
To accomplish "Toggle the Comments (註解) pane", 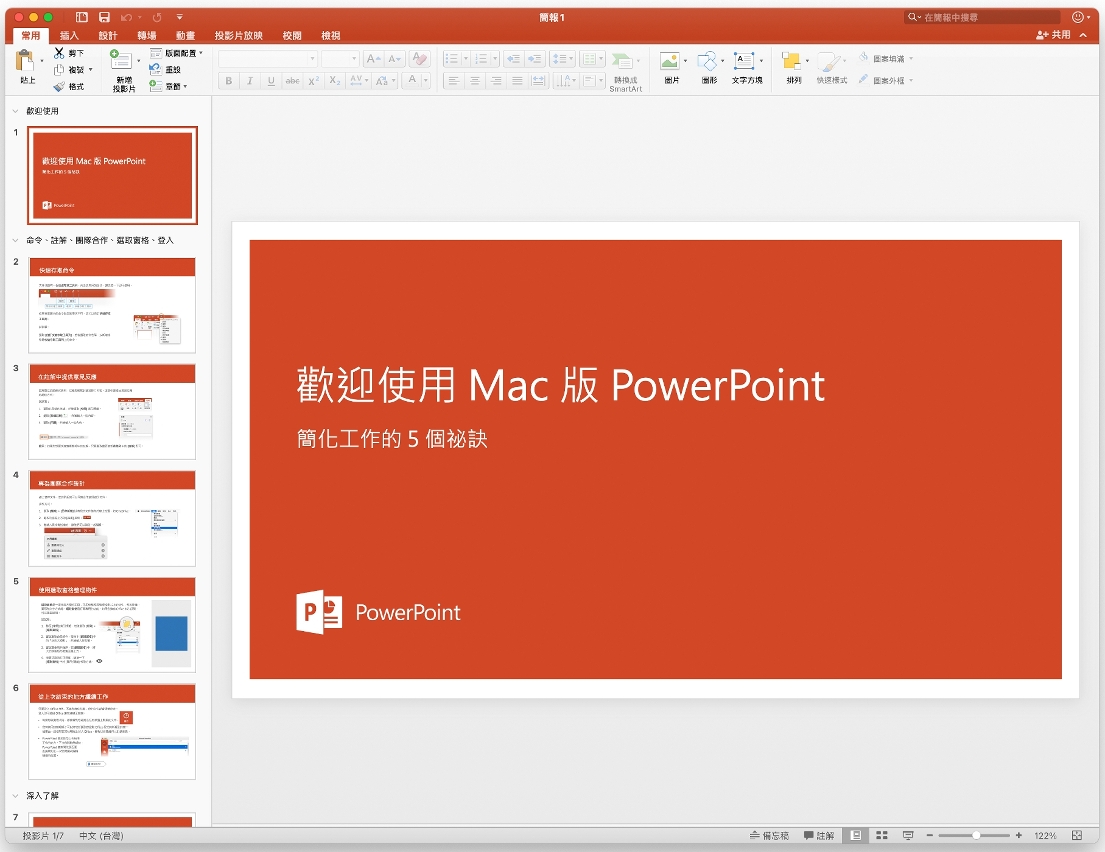I will click(x=819, y=835).
